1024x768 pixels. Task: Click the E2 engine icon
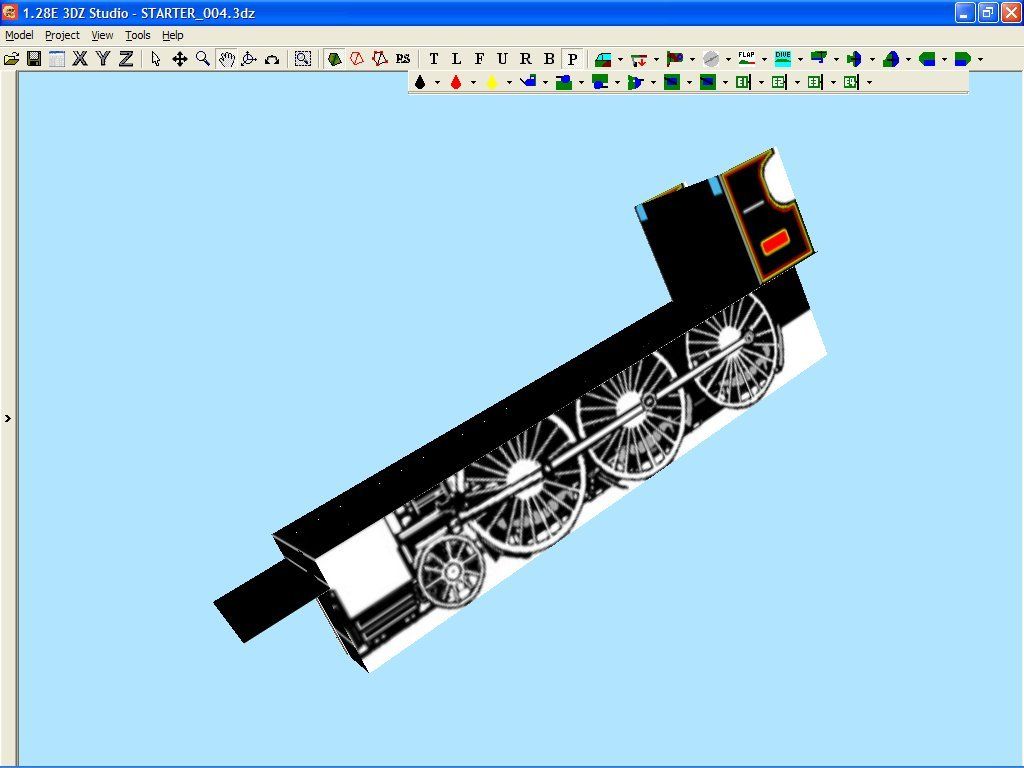tap(779, 82)
